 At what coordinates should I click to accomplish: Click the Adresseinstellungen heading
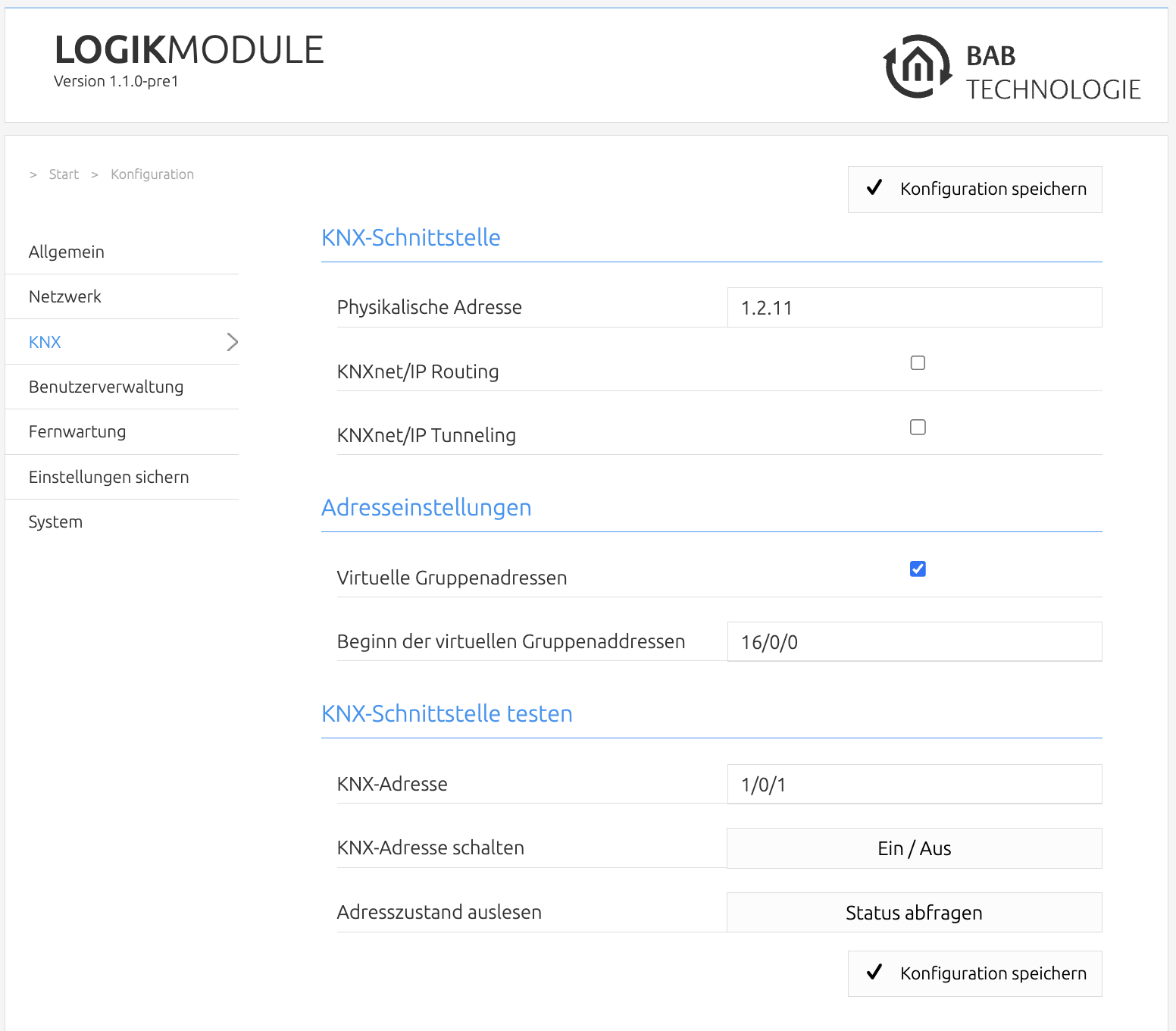coord(427,507)
